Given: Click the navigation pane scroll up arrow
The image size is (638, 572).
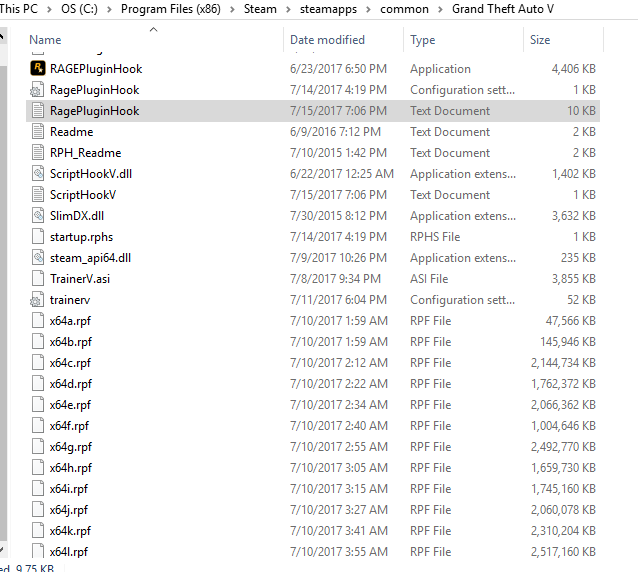Looking at the screenshot, I should tap(2, 37).
